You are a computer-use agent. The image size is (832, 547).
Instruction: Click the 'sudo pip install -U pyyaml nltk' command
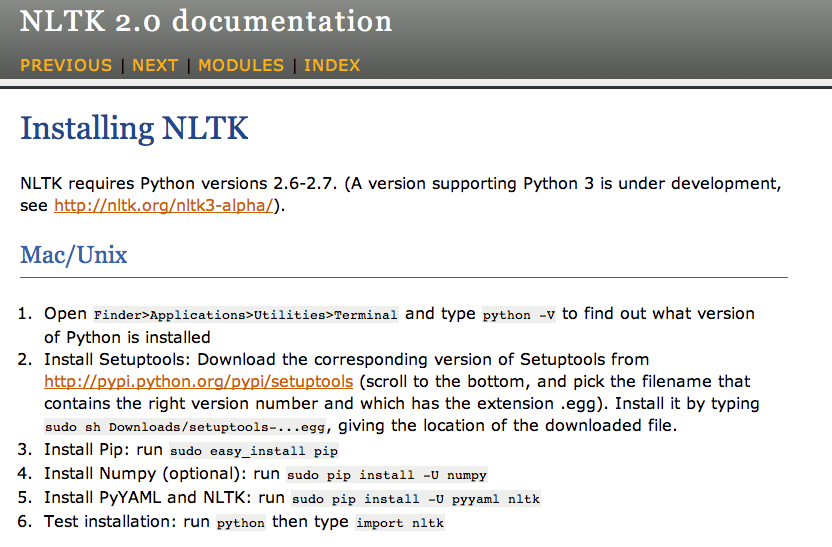pos(416,499)
